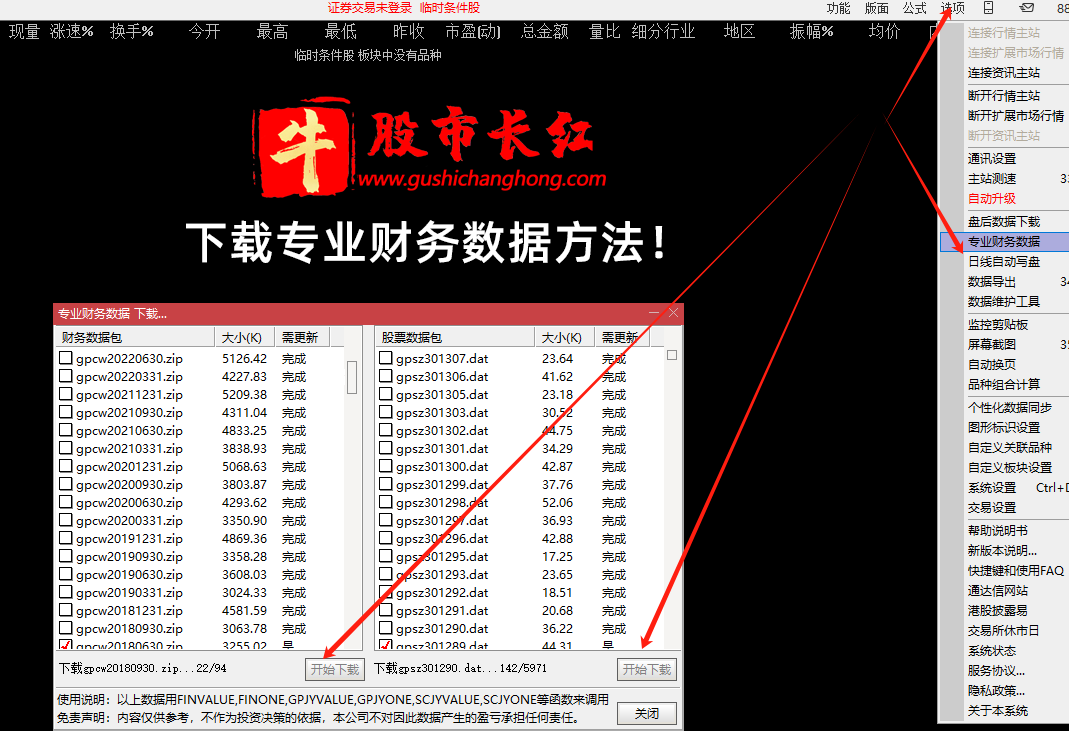Select 交易设置 menu item
The width and height of the screenshot is (1069, 731).
pyautogui.click(x=992, y=507)
